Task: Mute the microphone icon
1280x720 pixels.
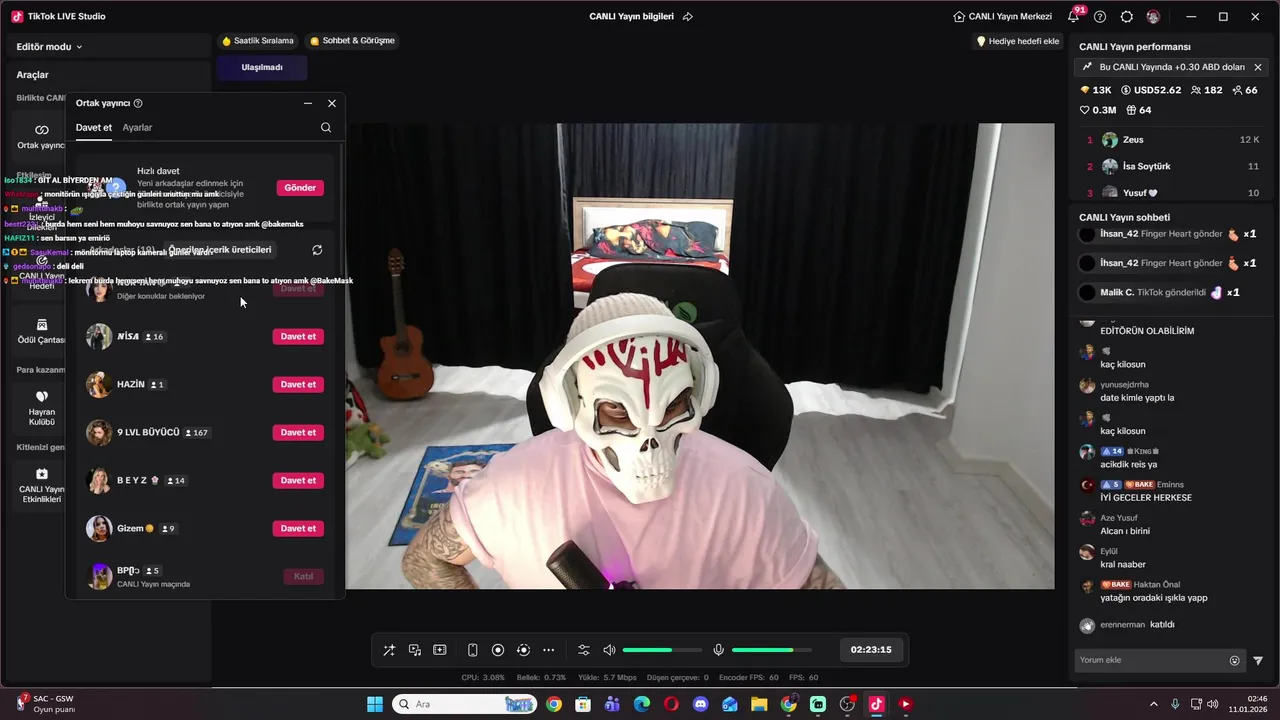Action: [x=718, y=650]
